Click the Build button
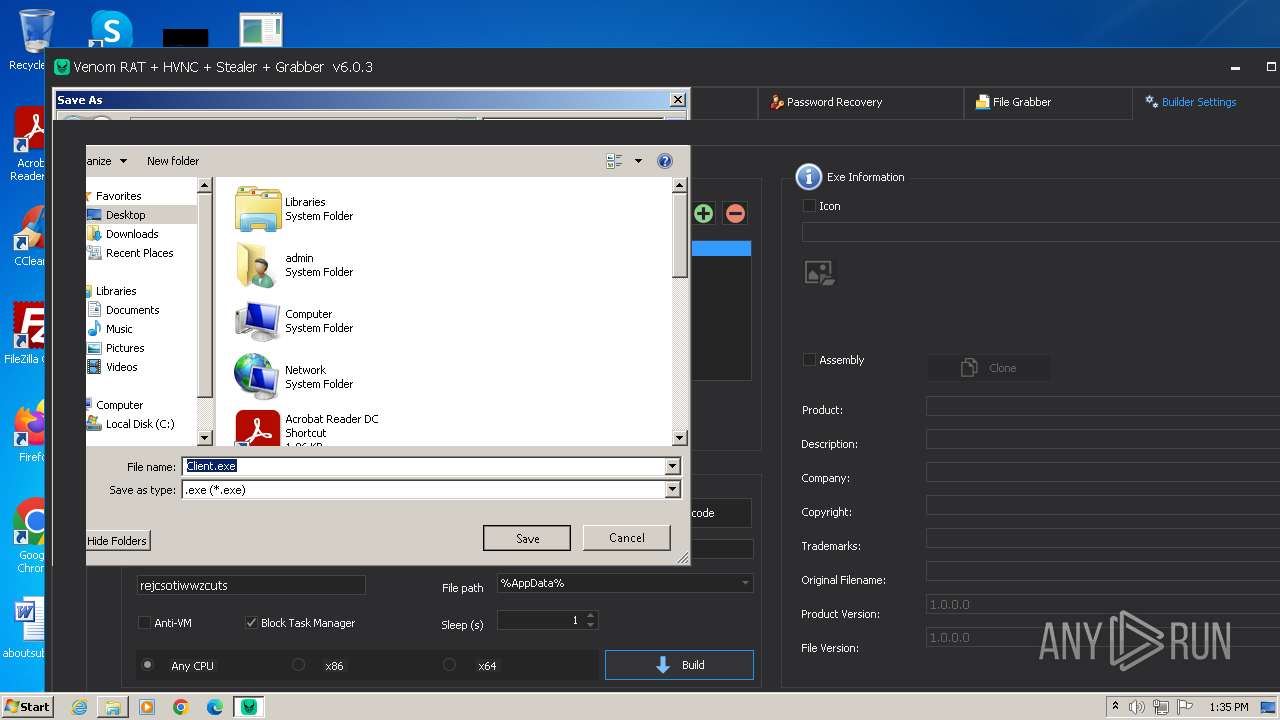1280x720 pixels. 679,665
